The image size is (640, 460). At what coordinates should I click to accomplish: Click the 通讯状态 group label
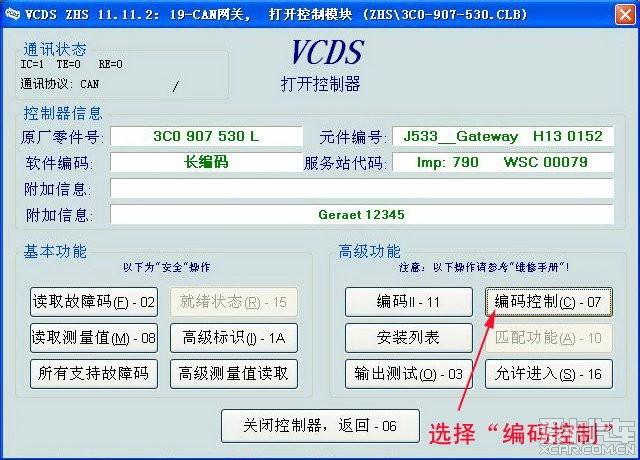pyautogui.click(x=55, y=49)
